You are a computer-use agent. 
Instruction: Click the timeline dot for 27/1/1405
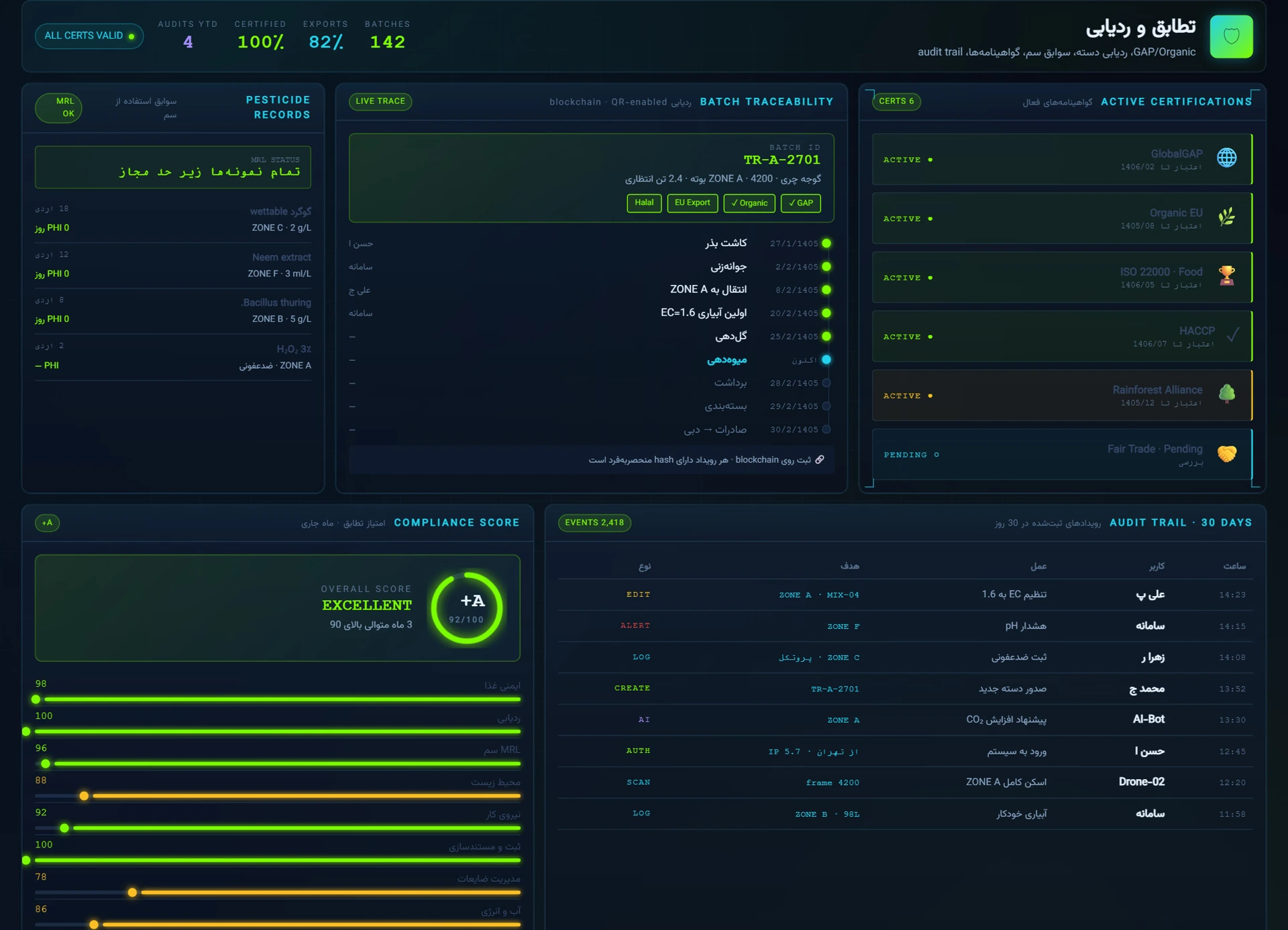[x=826, y=243]
